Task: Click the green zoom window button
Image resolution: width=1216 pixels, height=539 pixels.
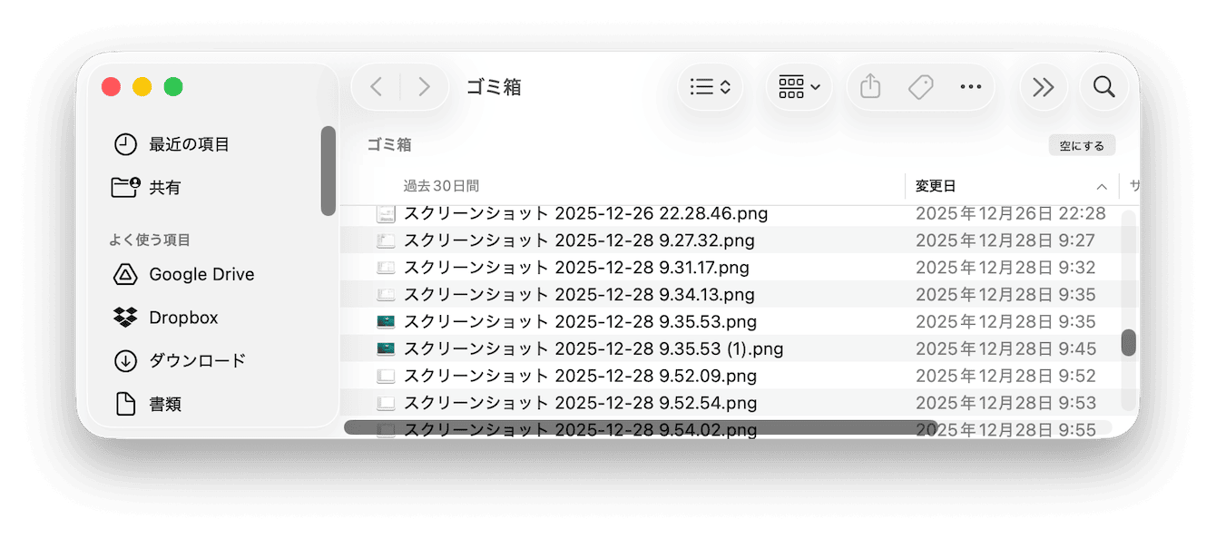Action: pos(173,87)
